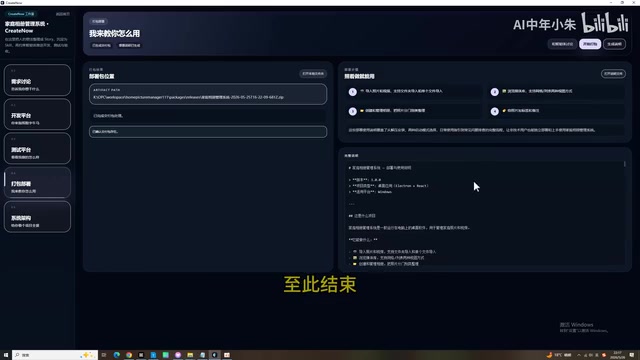Open Google Chrome from the taskbar

click(129, 355)
